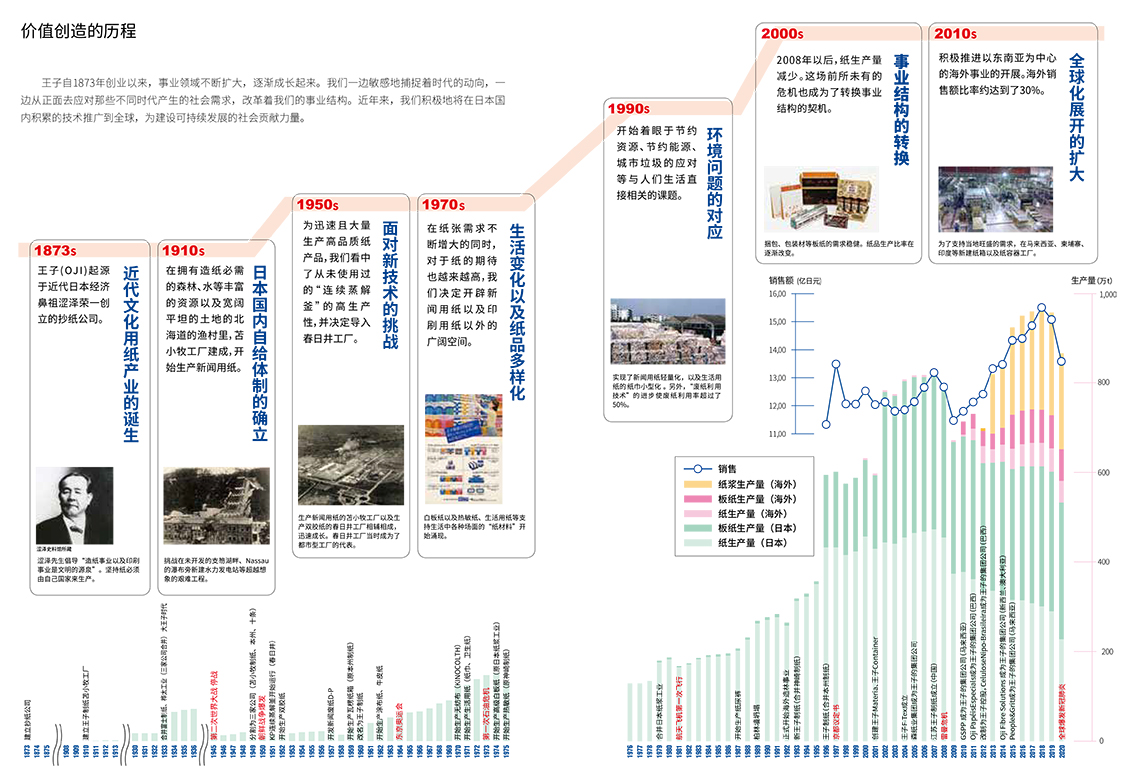Click the red event 第二次世界大战停战
Image resolution: width=1123 pixels, height=770 pixels.
214,705
